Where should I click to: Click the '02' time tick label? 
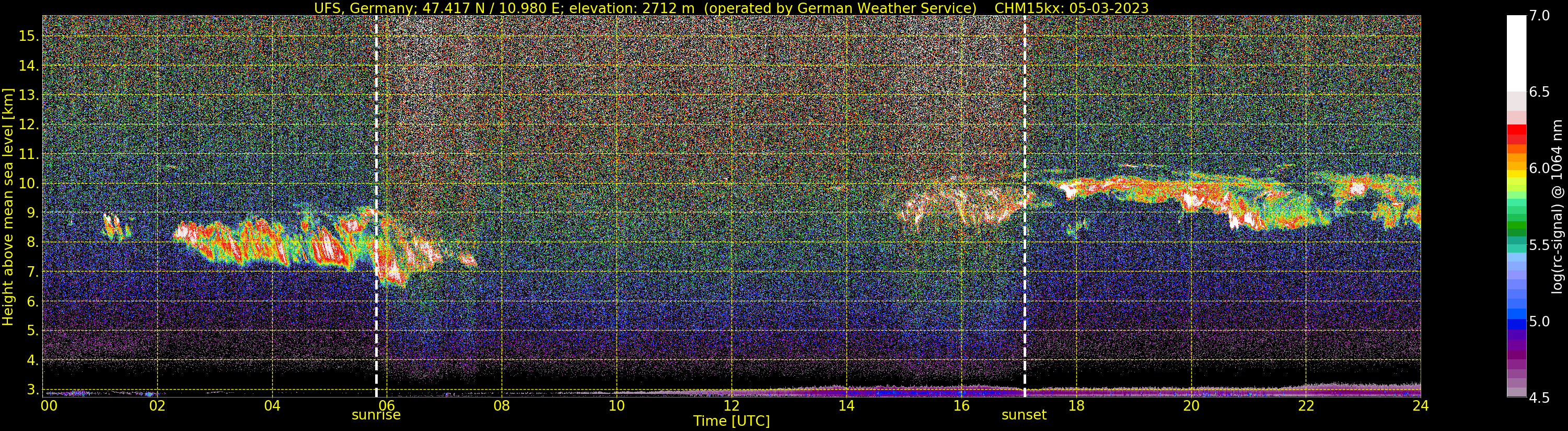pyautogui.click(x=157, y=405)
